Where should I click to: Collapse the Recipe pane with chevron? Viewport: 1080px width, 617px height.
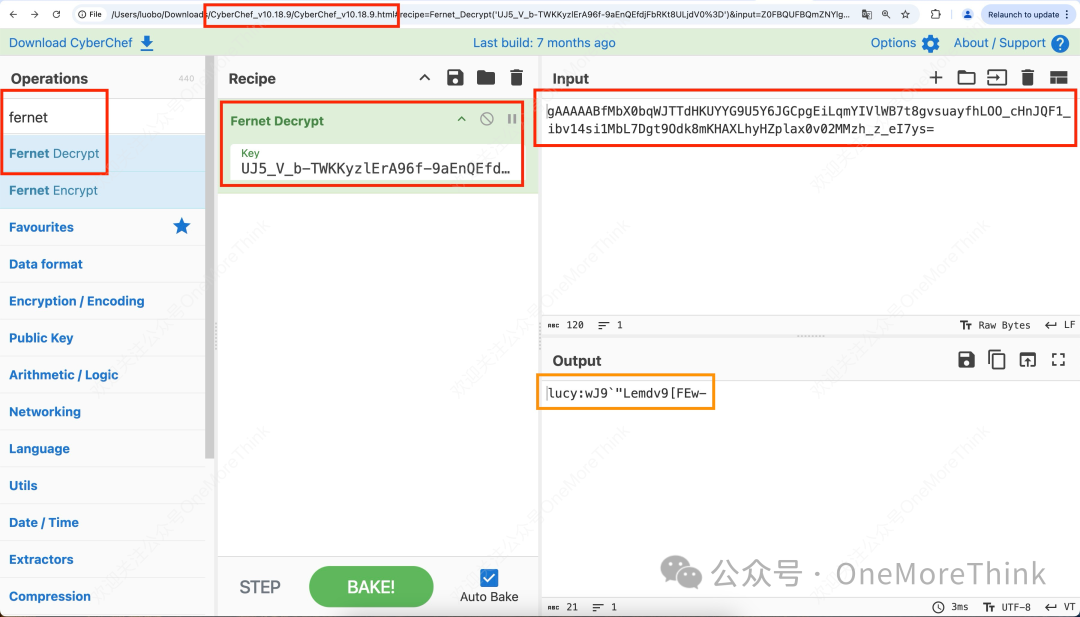pos(424,78)
